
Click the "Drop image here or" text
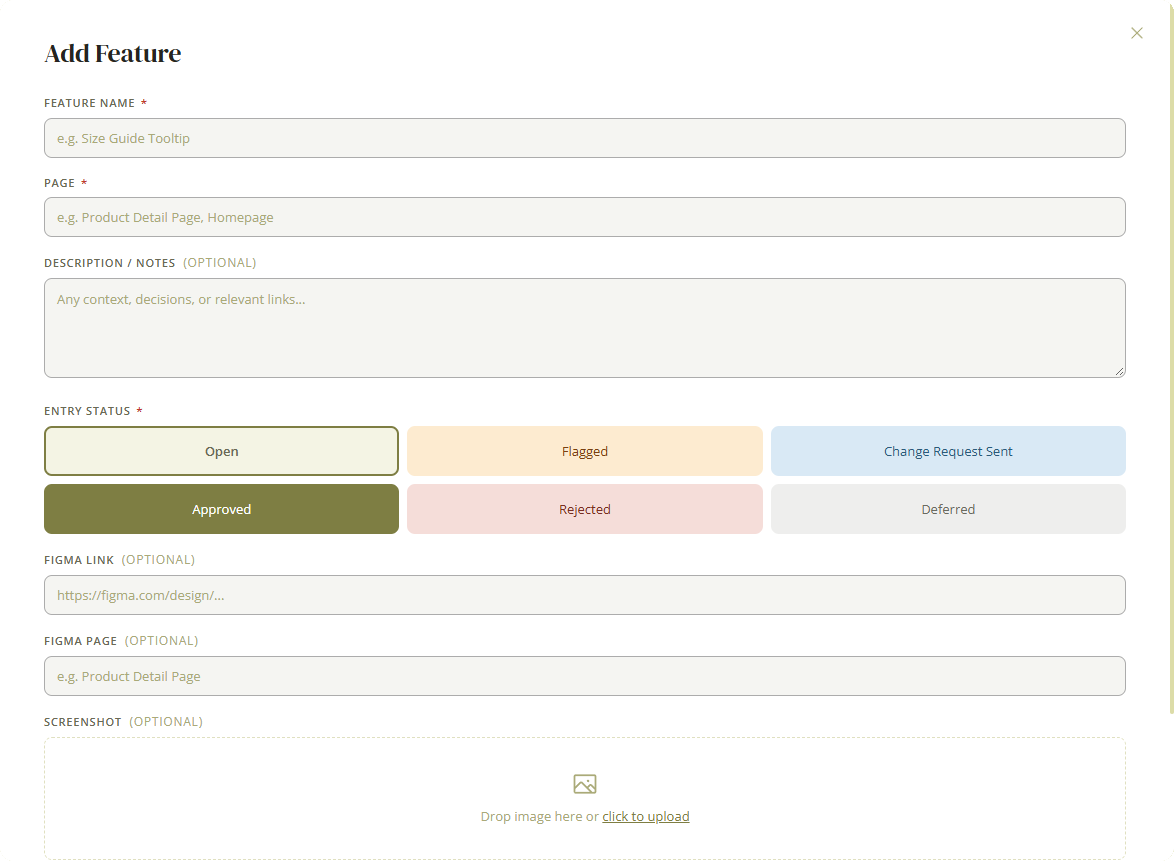[x=540, y=816]
